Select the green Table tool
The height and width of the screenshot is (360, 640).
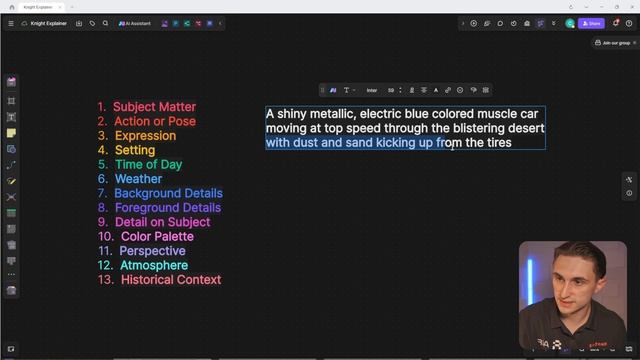pos(11,213)
